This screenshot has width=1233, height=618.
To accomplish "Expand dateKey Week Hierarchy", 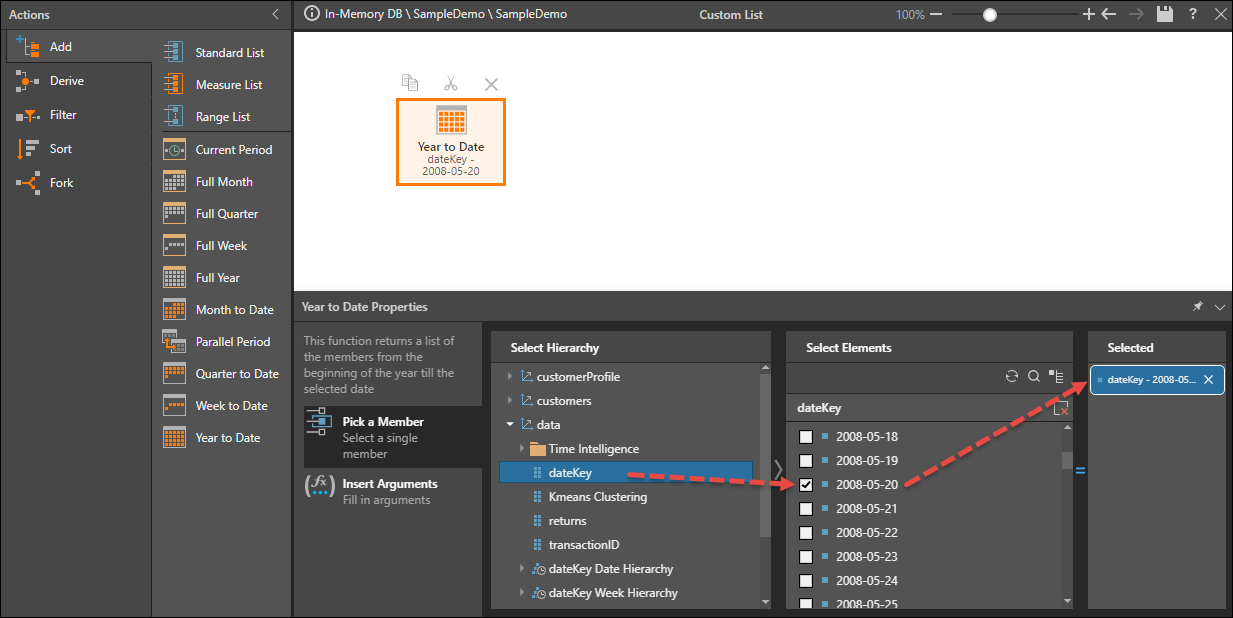I will click(x=522, y=593).
